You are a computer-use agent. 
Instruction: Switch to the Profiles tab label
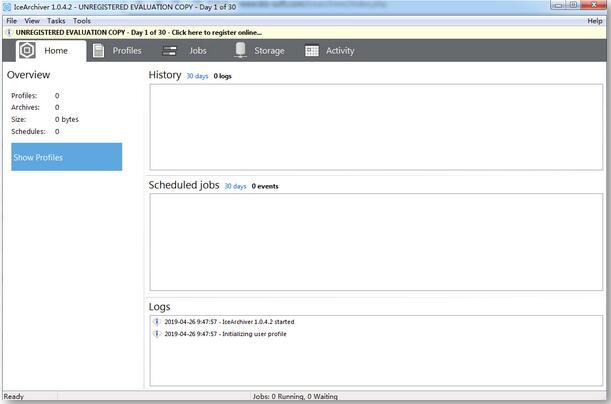(x=127, y=51)
